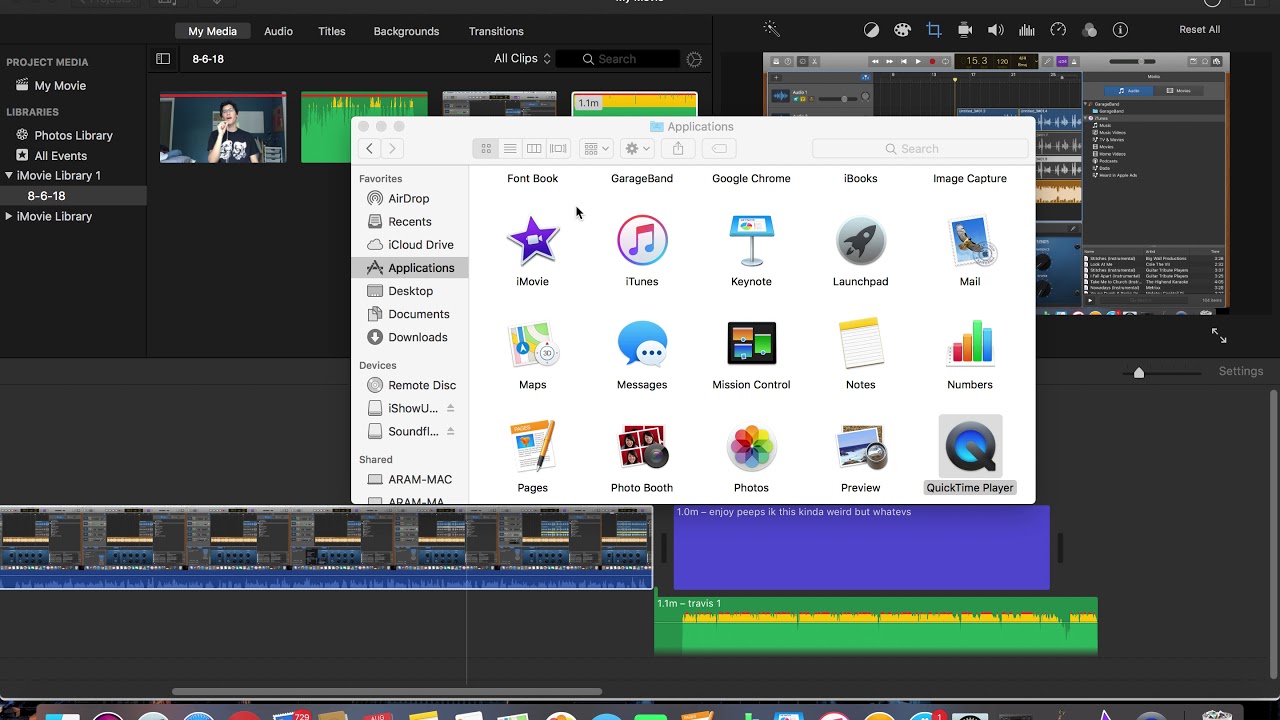Select the Numbers app icon
The image size is (1280, 720).
point(970,344)
